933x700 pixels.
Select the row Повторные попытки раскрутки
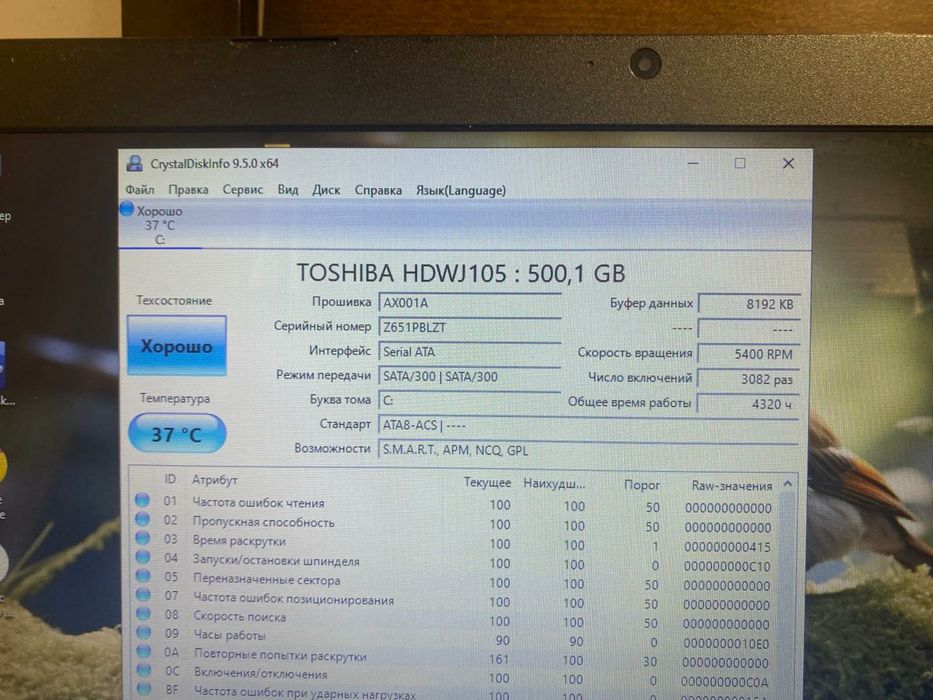click(455, 658)
